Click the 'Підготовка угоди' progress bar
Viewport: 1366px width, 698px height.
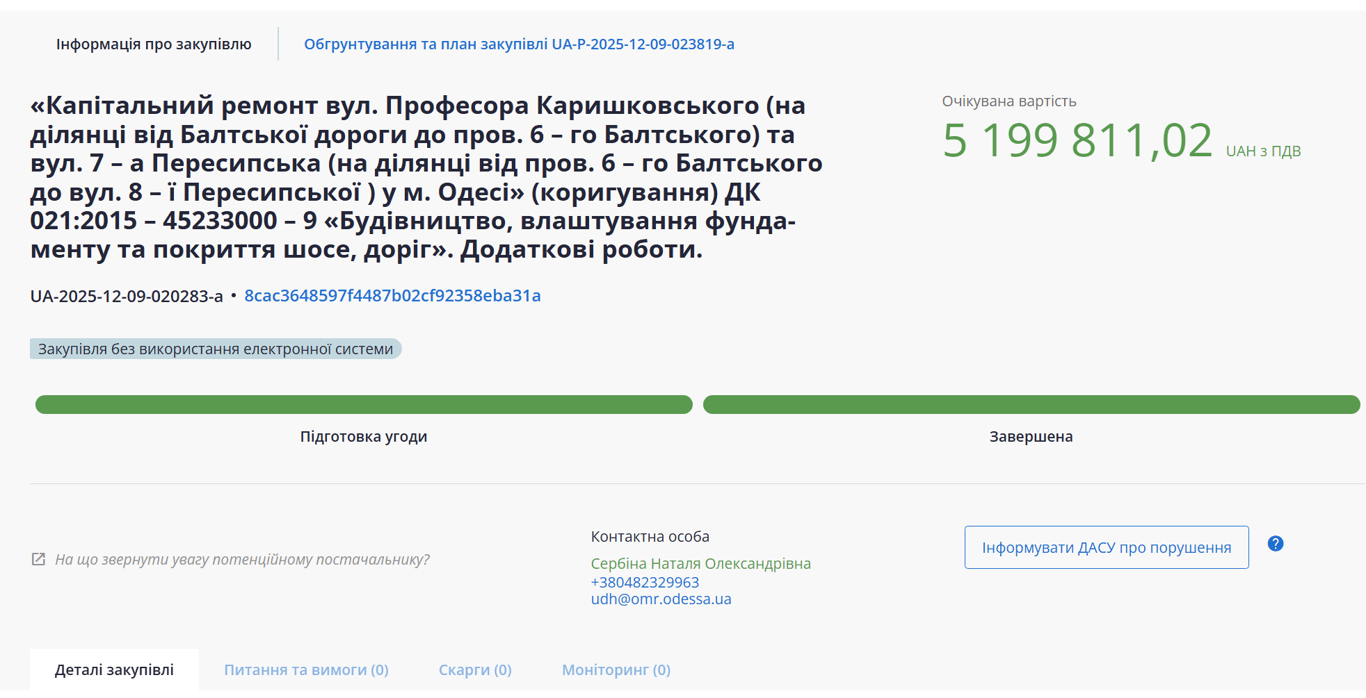pyautogui.click(x=362, y=404)
